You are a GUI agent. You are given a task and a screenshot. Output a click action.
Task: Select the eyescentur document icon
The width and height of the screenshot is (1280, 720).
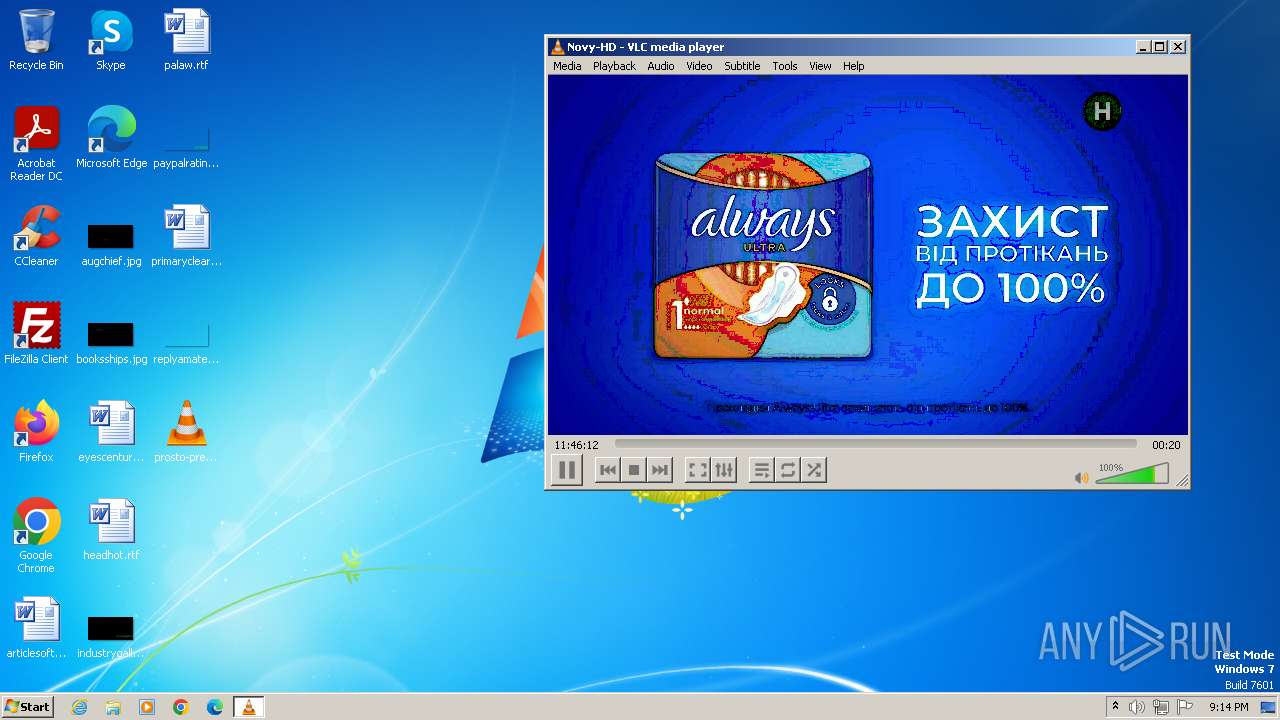(111, 432)
